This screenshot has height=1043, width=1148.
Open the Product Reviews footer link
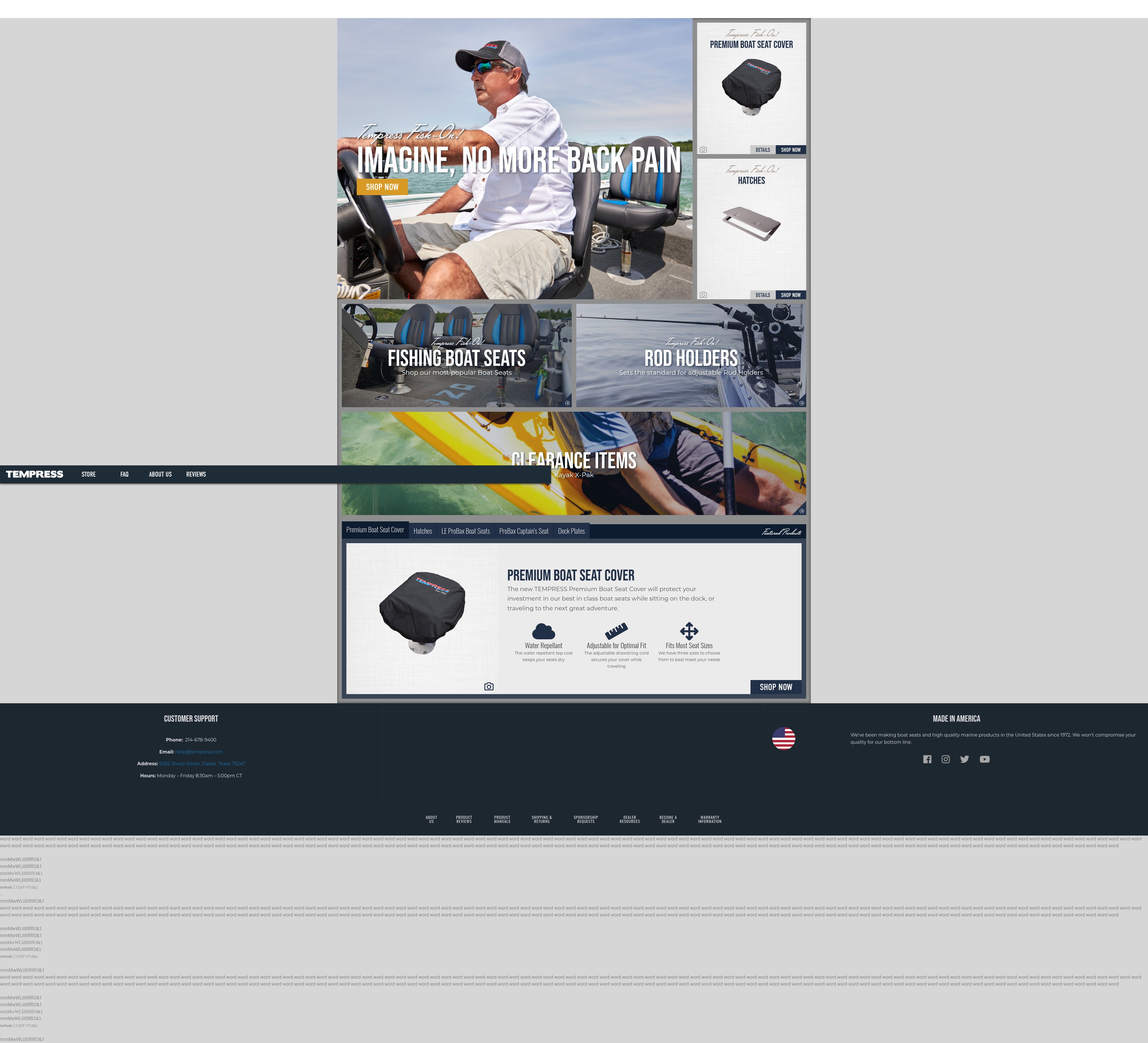464,819
